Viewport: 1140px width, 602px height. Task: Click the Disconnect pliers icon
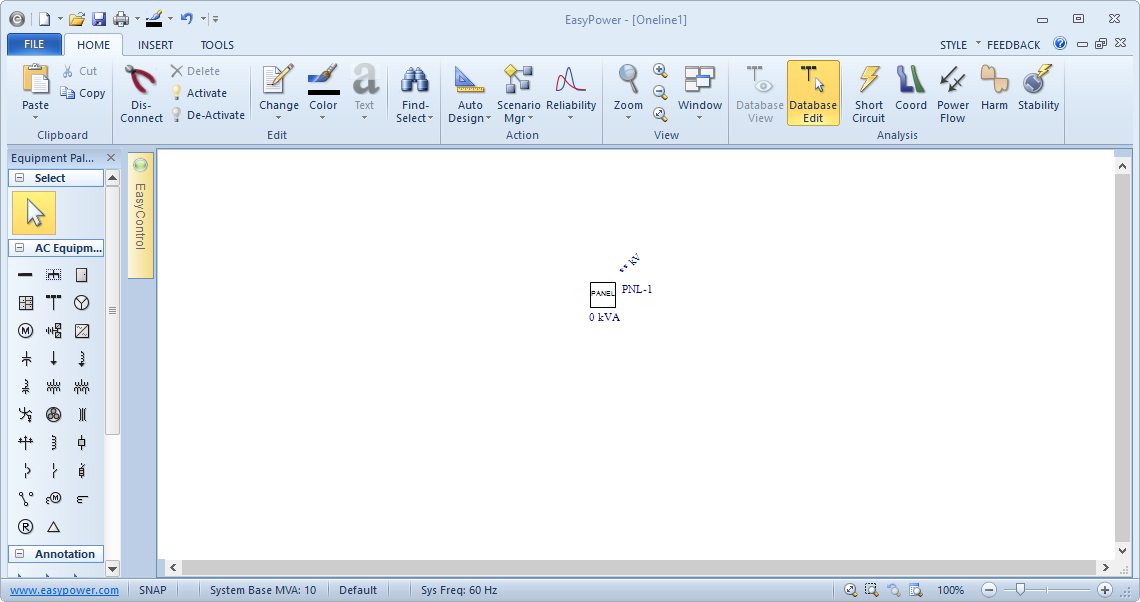click(141, 92)
